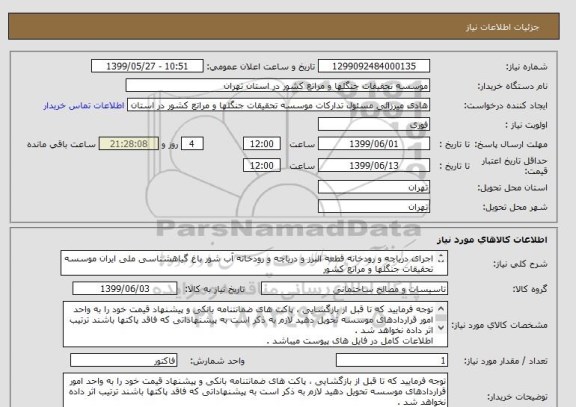Click the شهر محل تحویل تهران field
The image size is (576, 407).
coord(374,206)
